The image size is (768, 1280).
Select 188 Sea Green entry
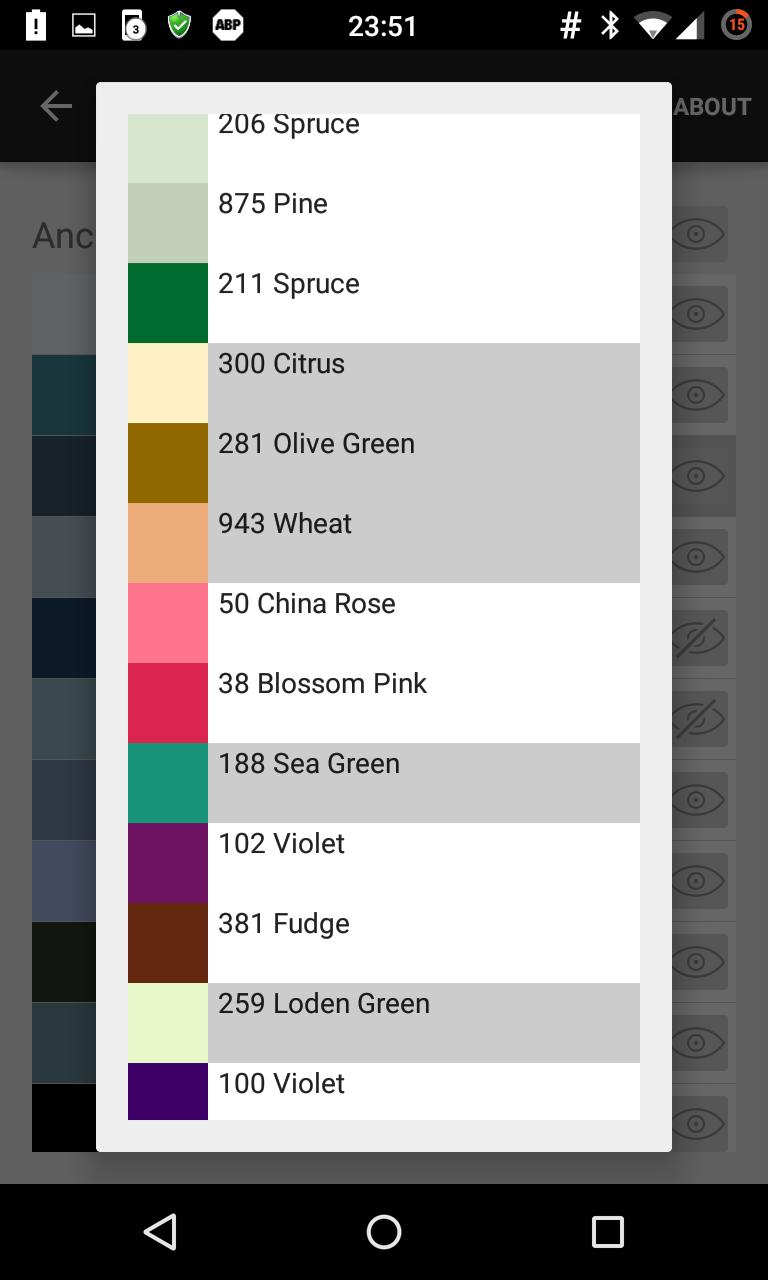pyautogui.click(x=384, y=783)
